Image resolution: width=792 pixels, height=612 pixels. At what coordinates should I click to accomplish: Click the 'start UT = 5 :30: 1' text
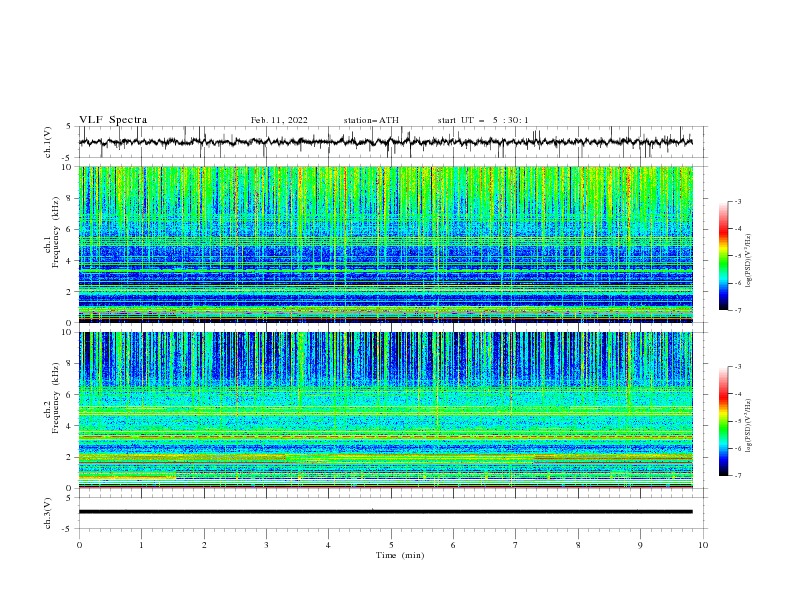(x=483, y=120)
